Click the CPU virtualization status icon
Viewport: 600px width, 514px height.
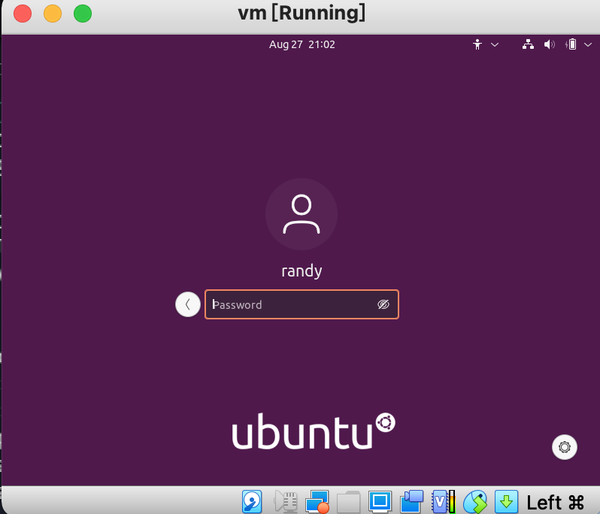click(443, 501)
